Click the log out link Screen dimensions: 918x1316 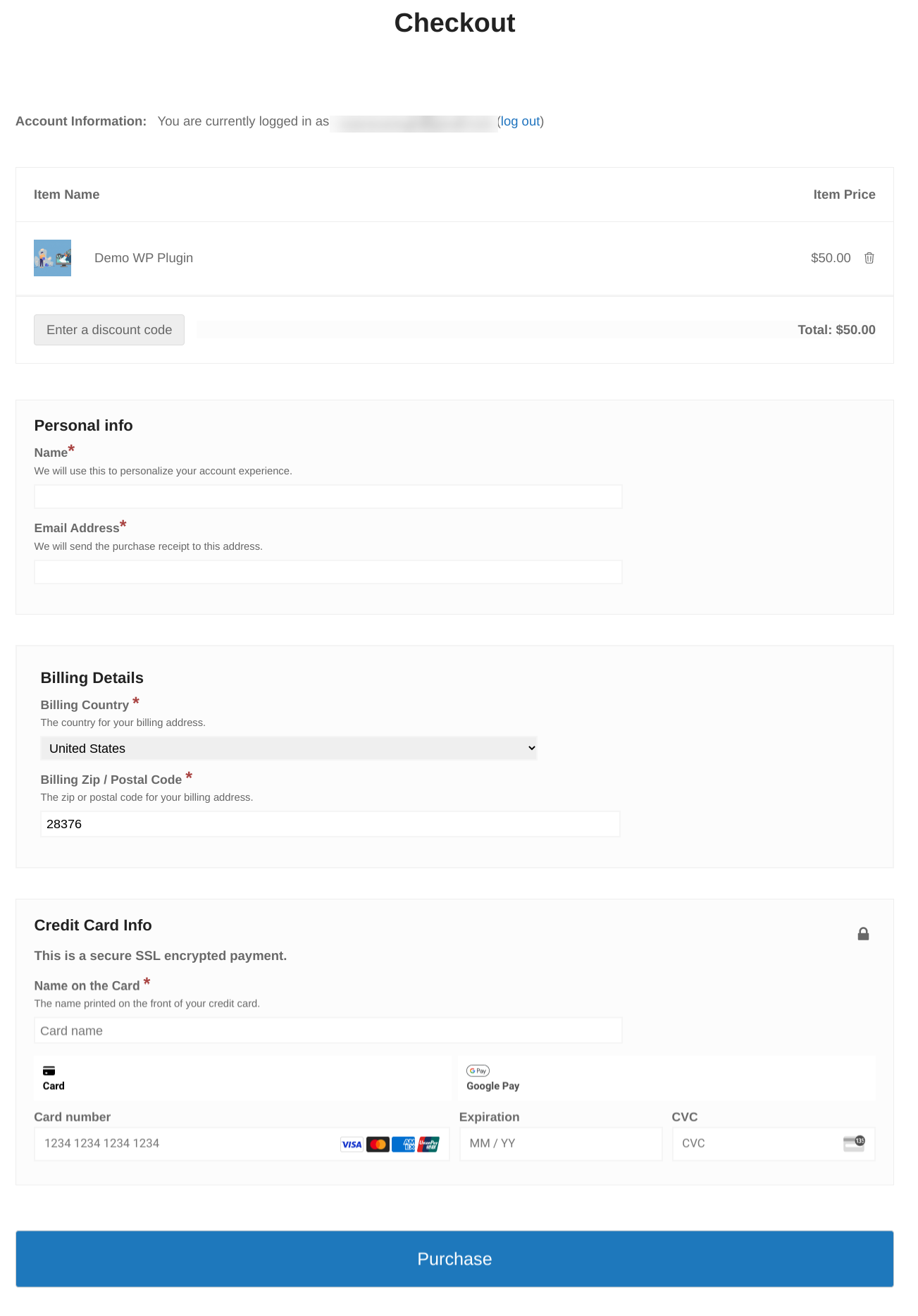point(520,121)
